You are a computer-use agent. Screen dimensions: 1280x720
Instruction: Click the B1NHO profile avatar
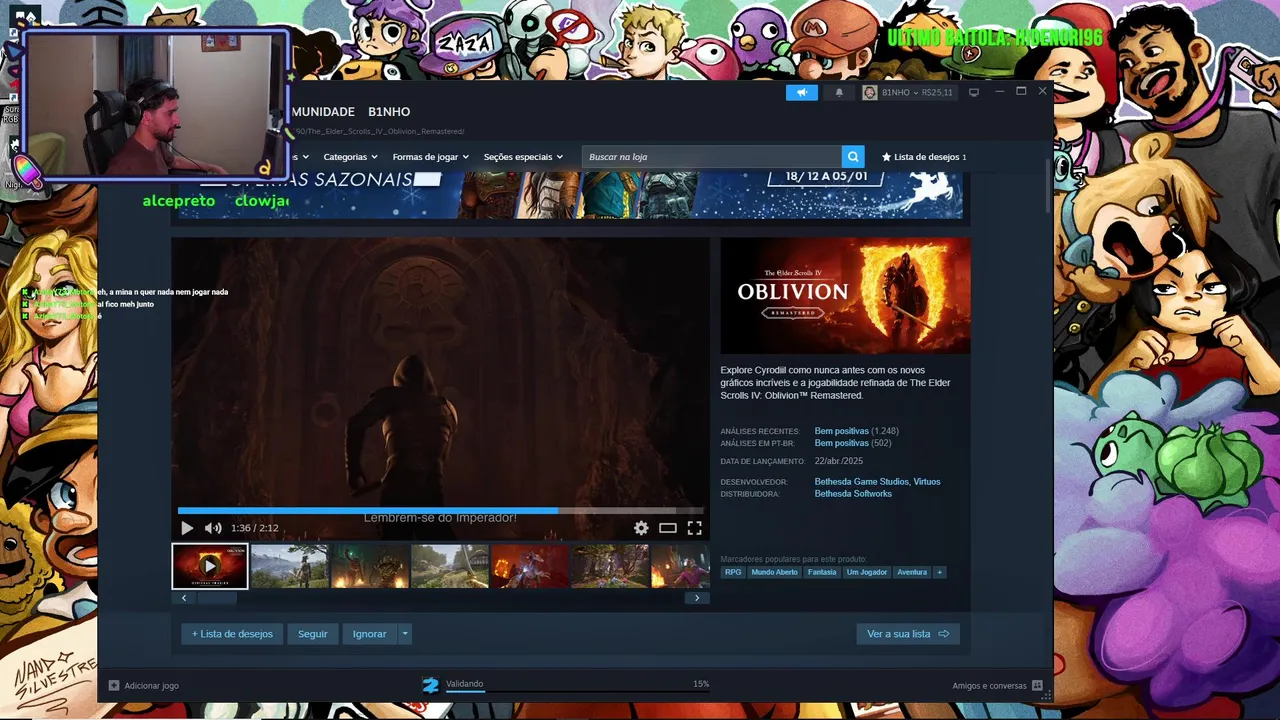pyautogui.click(x=870, y=92)
